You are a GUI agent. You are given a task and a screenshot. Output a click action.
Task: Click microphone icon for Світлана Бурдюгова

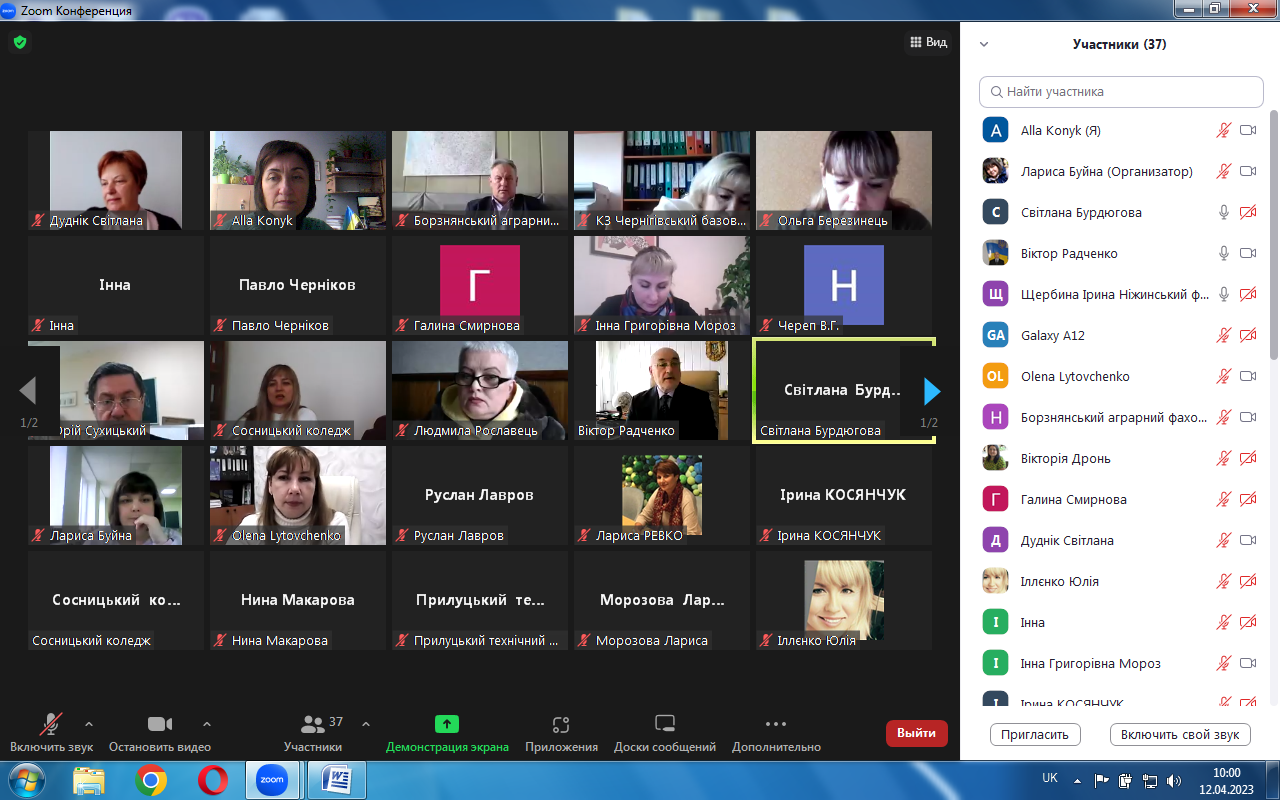pos(1223,212)
